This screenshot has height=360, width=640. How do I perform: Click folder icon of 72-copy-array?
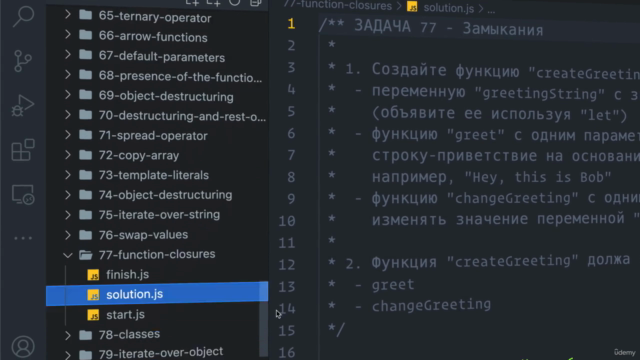(x=85, y=155)
